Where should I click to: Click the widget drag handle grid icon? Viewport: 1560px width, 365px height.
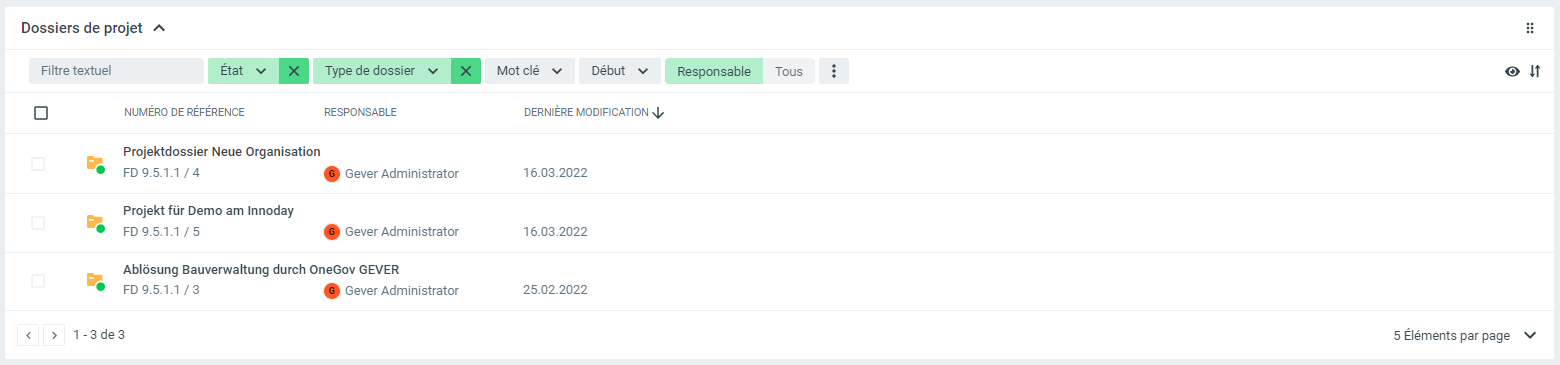pos(1530,28)
